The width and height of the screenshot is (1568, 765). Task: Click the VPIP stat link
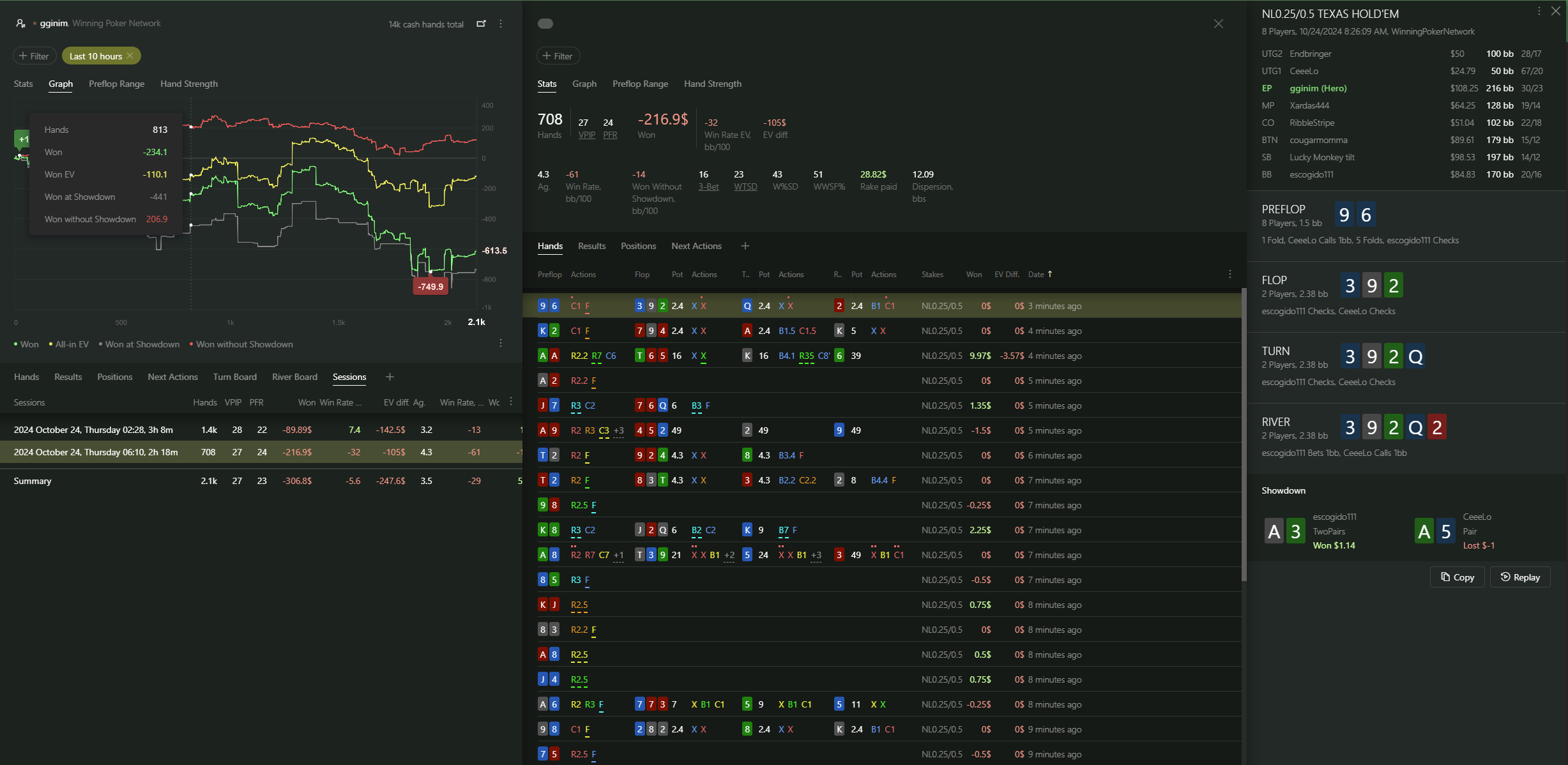pyautogui.click(x=587, y=135)
